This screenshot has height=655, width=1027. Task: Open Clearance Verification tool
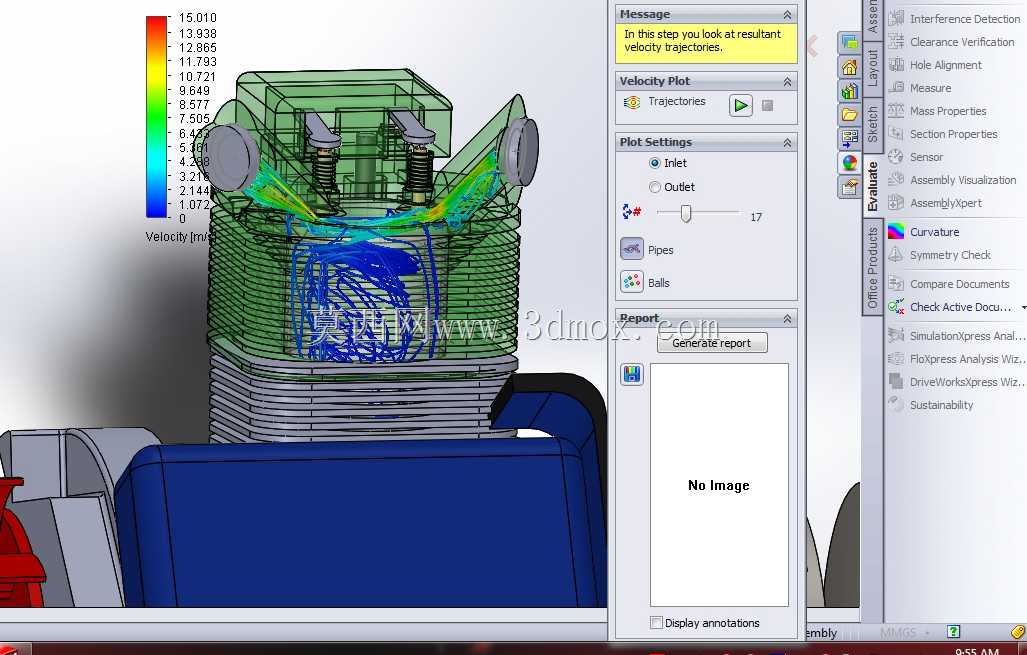coord(951,42)
